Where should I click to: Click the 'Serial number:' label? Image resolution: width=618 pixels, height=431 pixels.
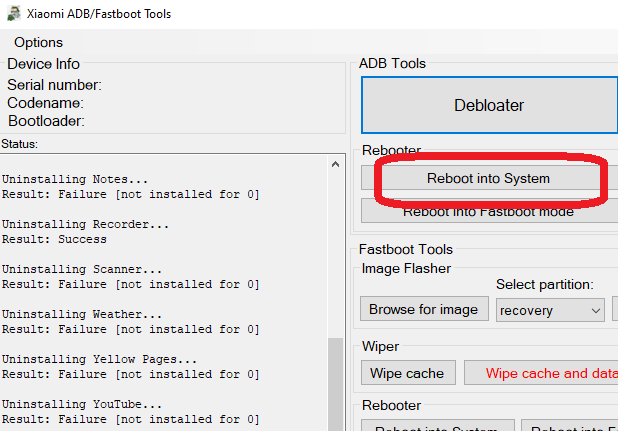[54, 85]
